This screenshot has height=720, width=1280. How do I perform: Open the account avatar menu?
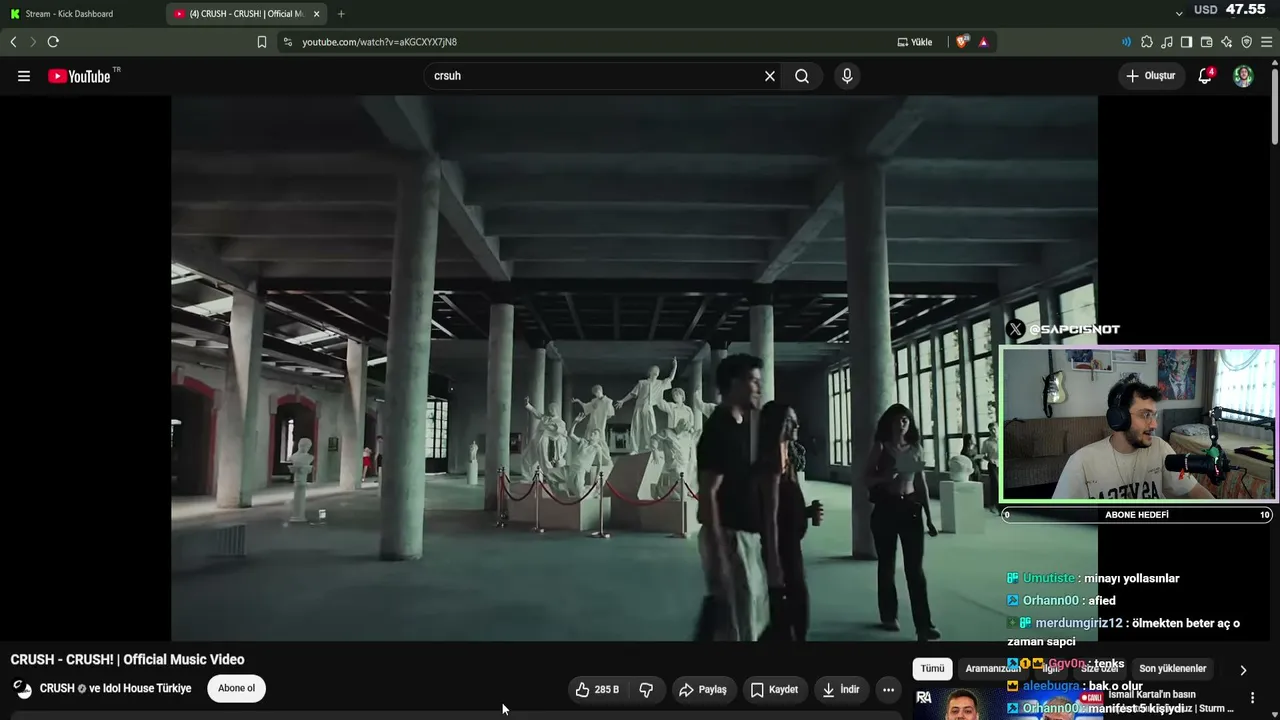pos(1243,76)
